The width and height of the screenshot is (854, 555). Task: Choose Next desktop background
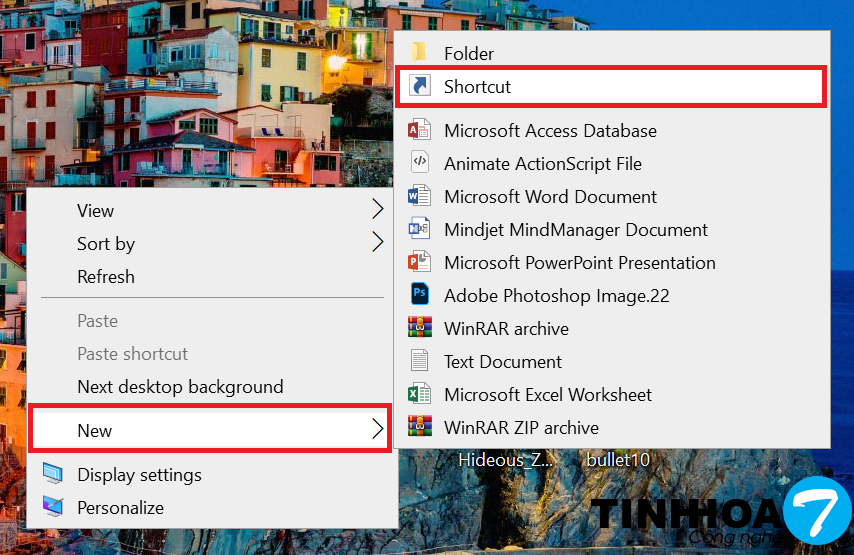coord(180,387)
